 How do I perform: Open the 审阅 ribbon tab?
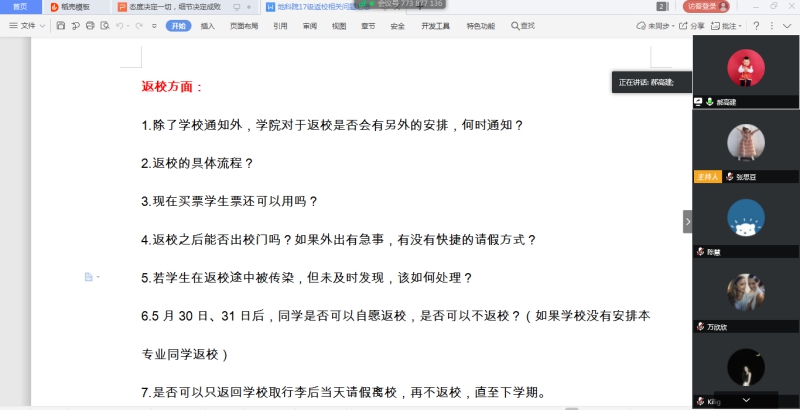[x=309, y=26]
